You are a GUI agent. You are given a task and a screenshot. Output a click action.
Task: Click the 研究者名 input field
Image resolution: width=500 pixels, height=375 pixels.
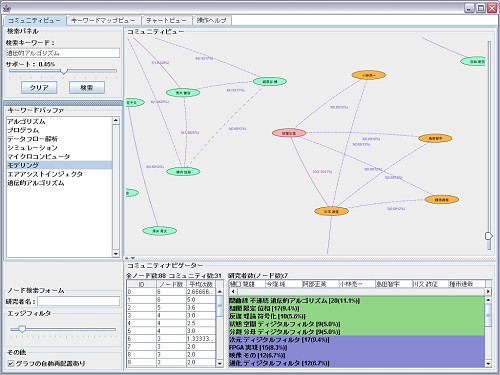coord(79,301)
